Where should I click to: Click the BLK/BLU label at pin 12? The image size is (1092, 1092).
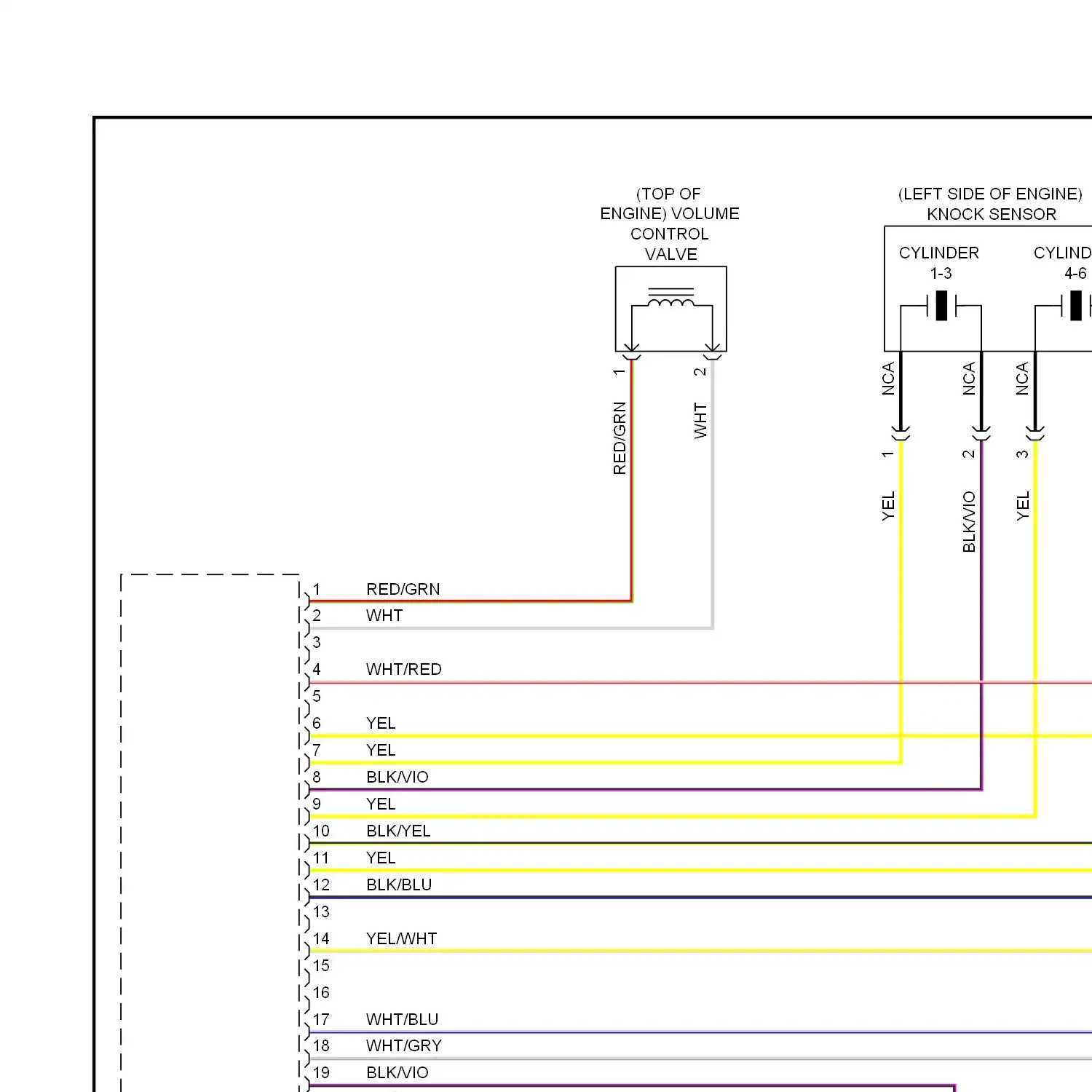click(399, 885)
